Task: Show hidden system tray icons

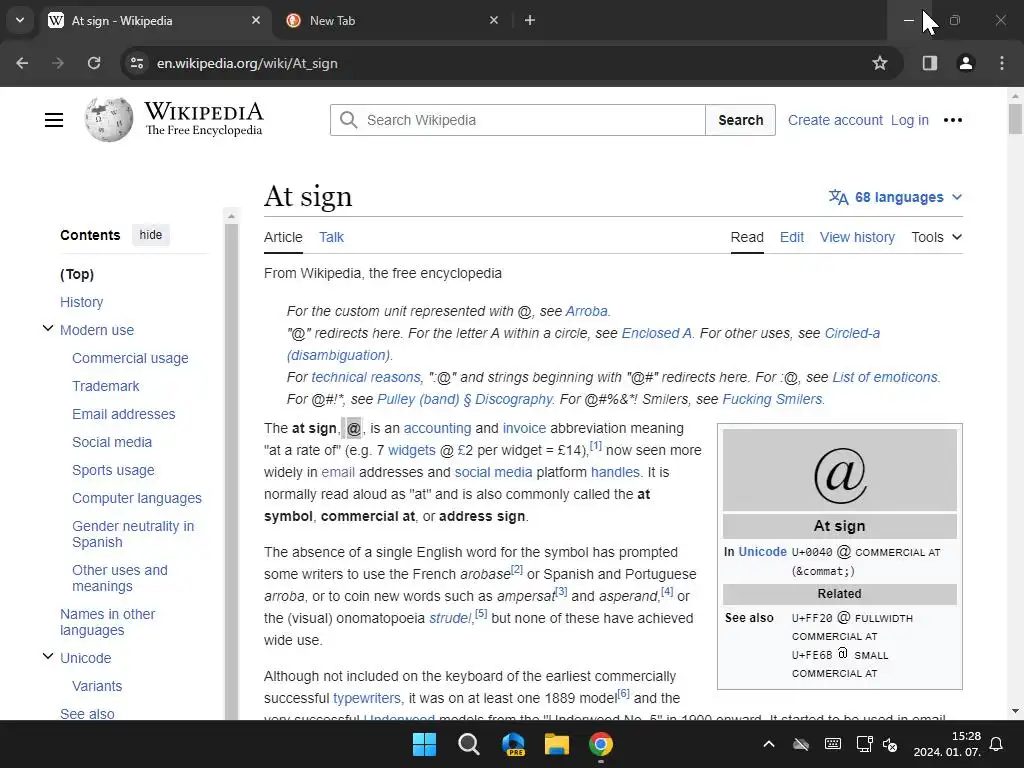Action: pyautogui.click(x=769, y=744)
